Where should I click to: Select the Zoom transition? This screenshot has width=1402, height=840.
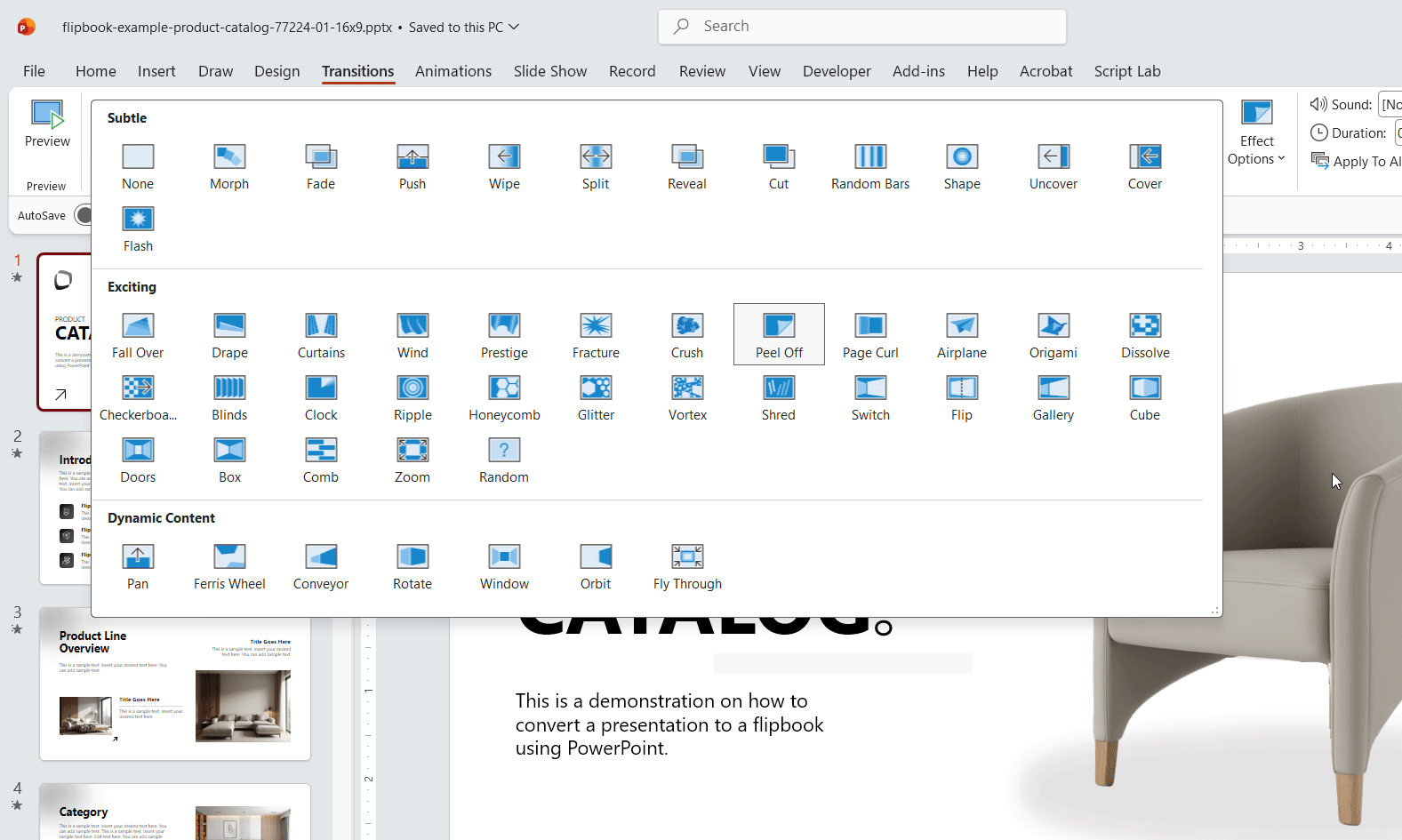tap(413, 460)
